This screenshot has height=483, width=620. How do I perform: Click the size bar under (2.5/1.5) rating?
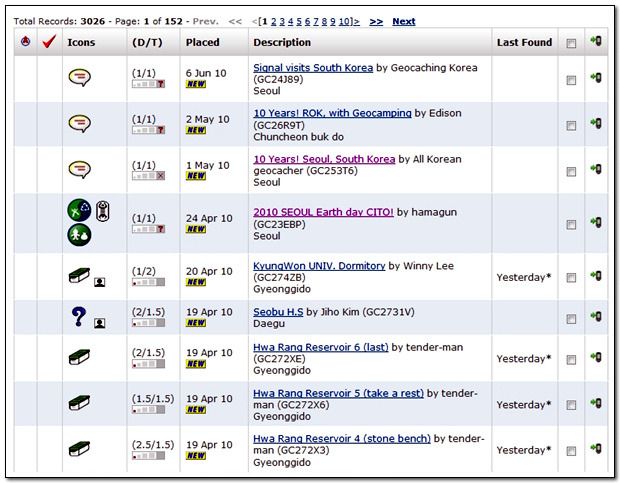click(x=148, y=456)
